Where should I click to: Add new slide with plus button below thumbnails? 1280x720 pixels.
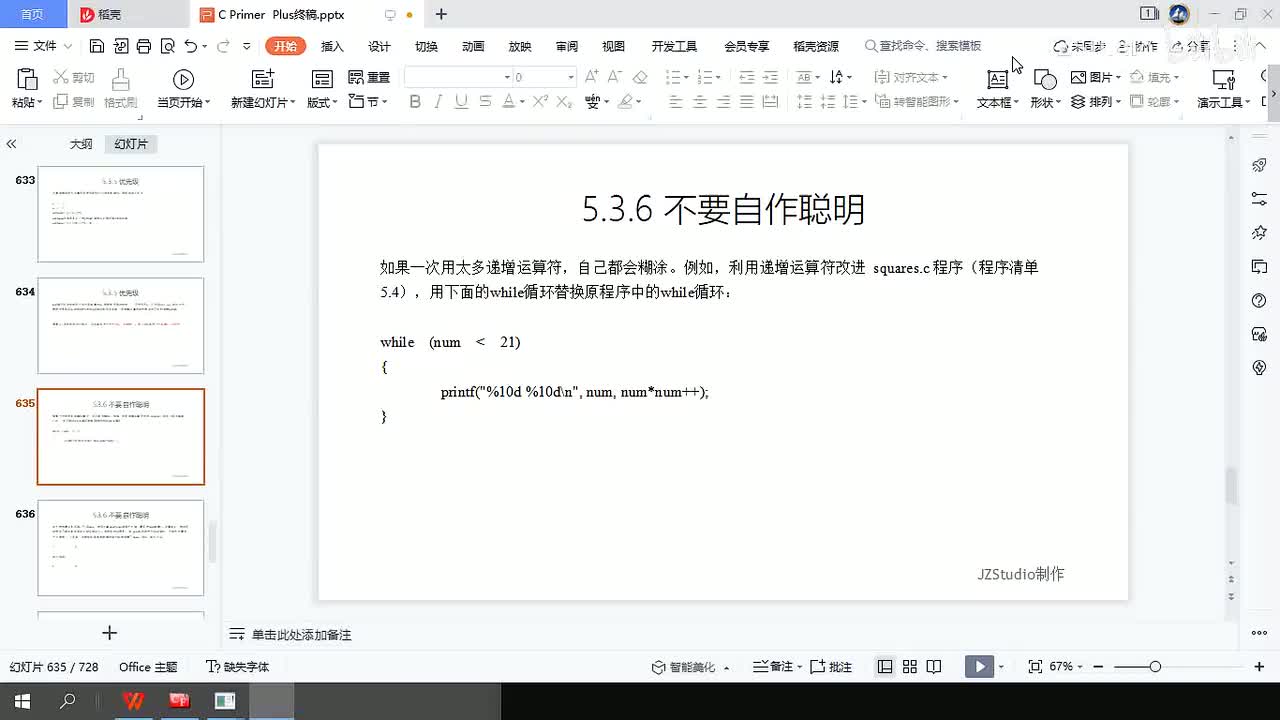[x=110, y=633]
